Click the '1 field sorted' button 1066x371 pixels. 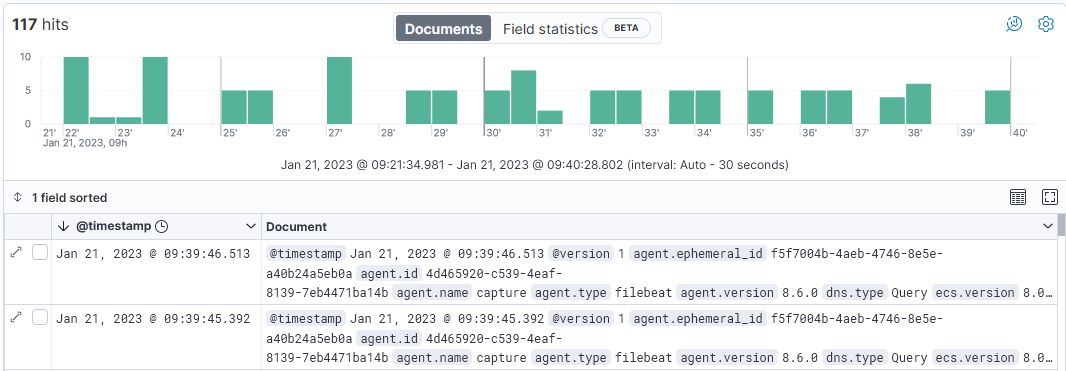[69, 198]
